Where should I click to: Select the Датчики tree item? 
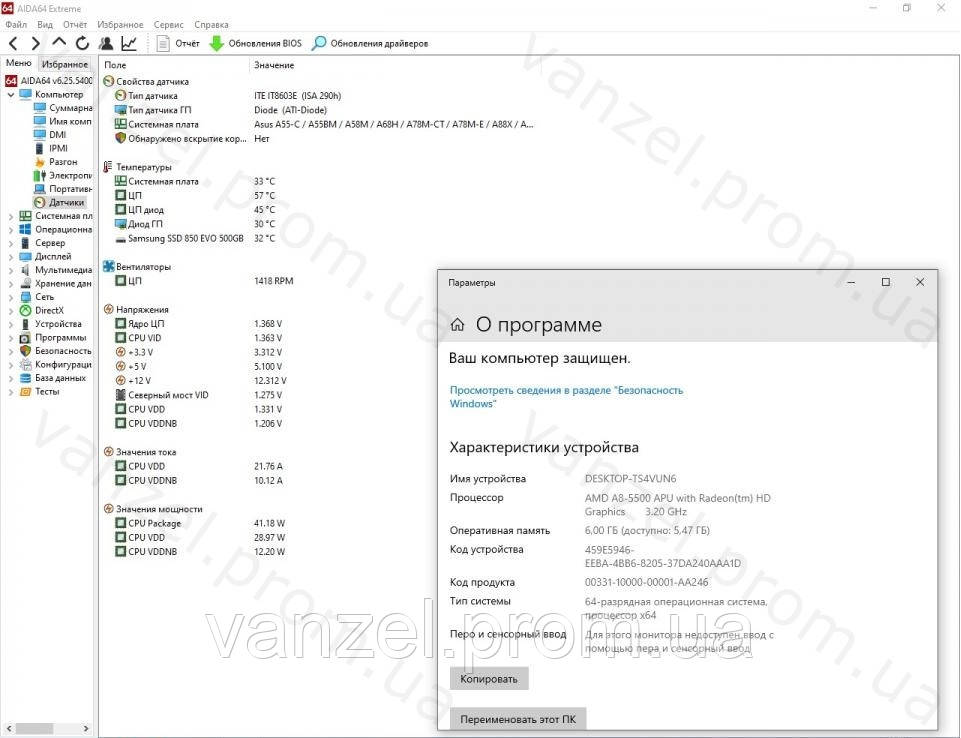pyautogui.click(x=59, y=202)
